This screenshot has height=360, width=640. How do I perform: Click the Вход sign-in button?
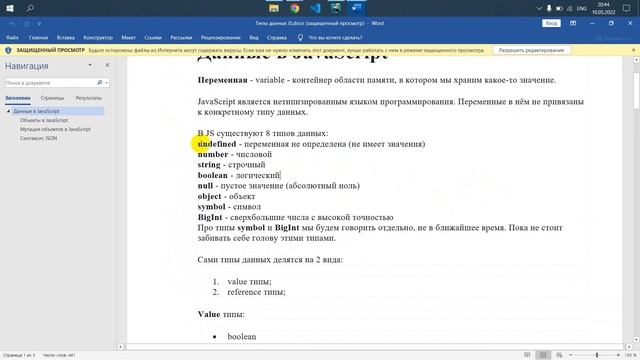point(551,23)
